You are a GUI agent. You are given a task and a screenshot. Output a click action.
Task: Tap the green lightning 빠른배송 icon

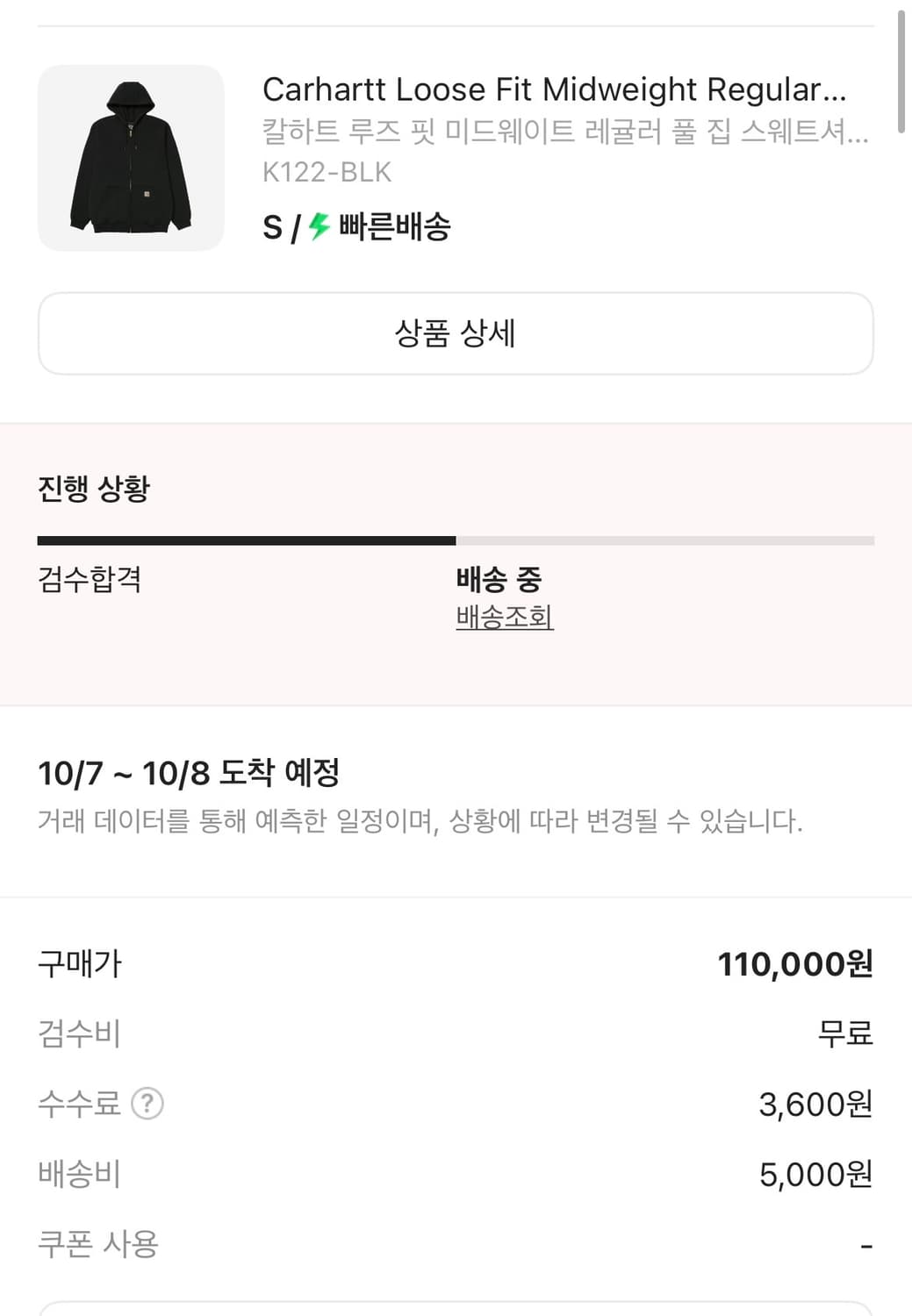319,226
